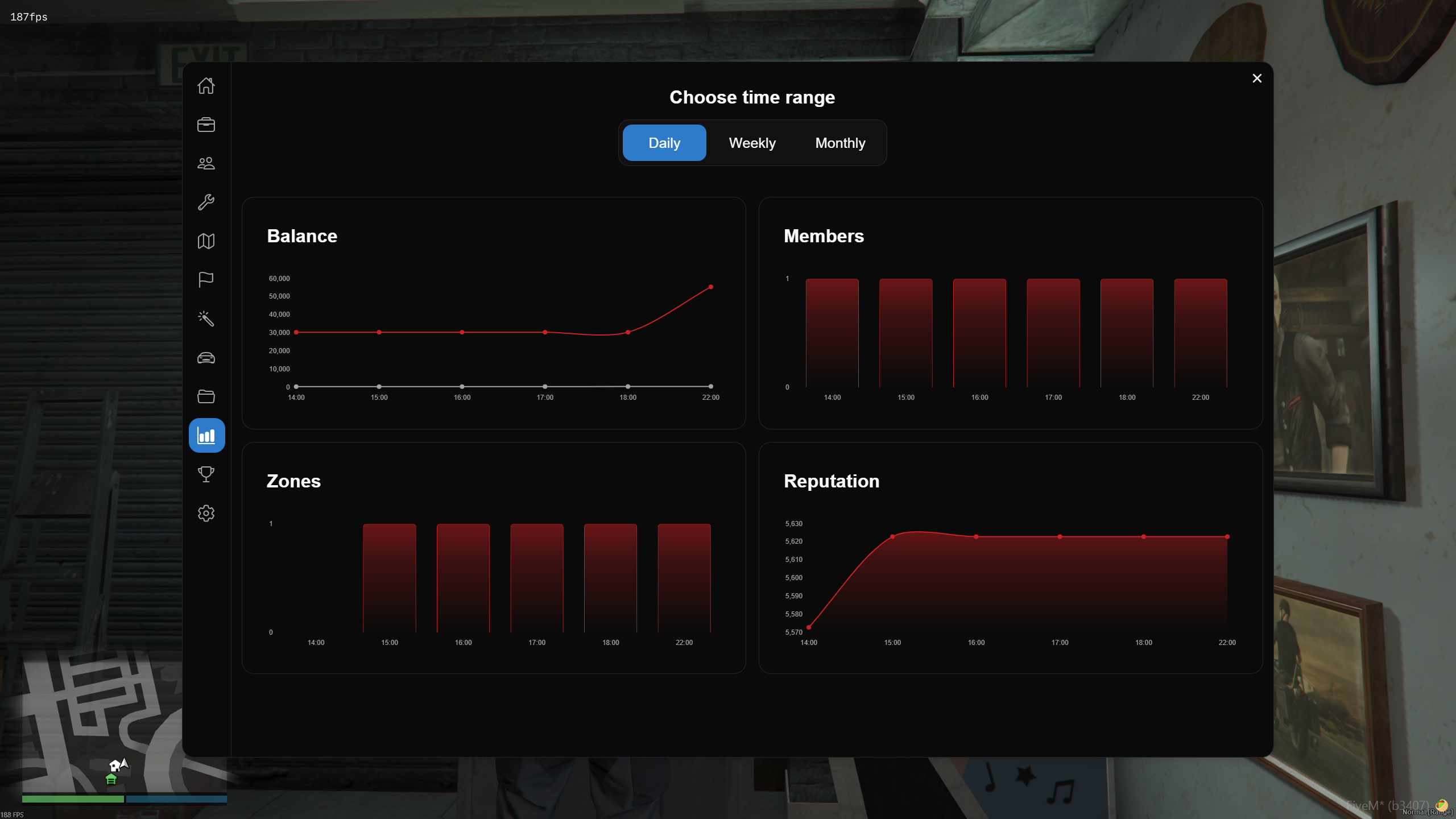This screenshot has height=819, width=1456.
Task: Click the 18:00 bar in Zones chart
Action: (x=610, y=577)
